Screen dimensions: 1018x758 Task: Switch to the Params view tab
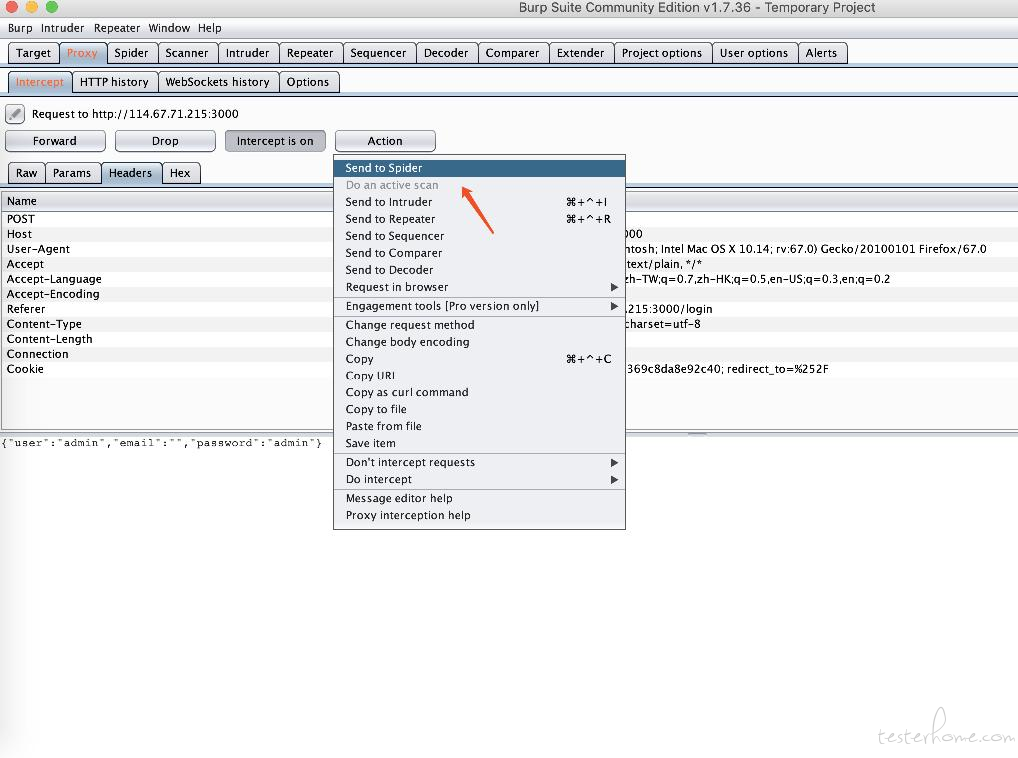(x=72, y=173)
